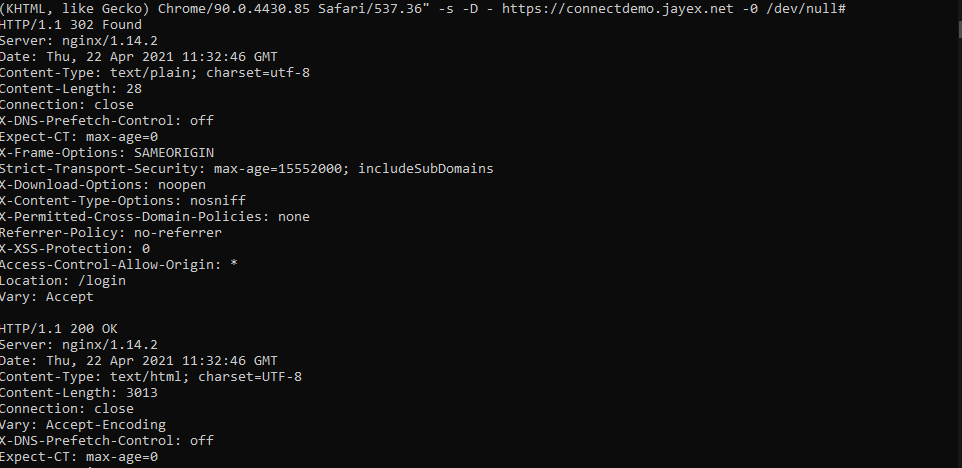
Task: Click the Location: /login header line
Action: tap(63, 281)
